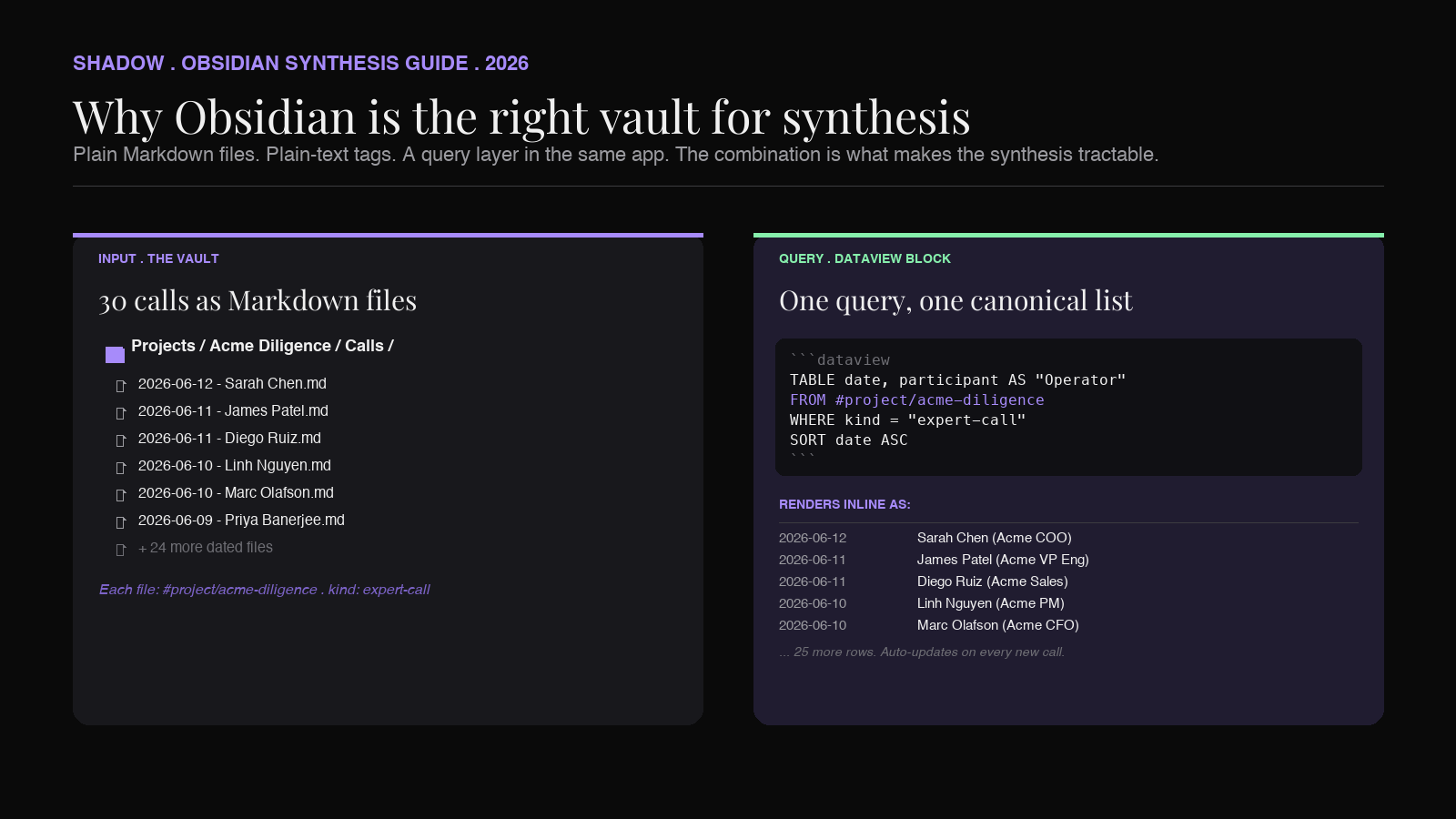The height and width of the screenshot is (819, 1456).
Task: Open '2026-06-11 - Diego Ruiz.md' file
Action: point(229,439)
